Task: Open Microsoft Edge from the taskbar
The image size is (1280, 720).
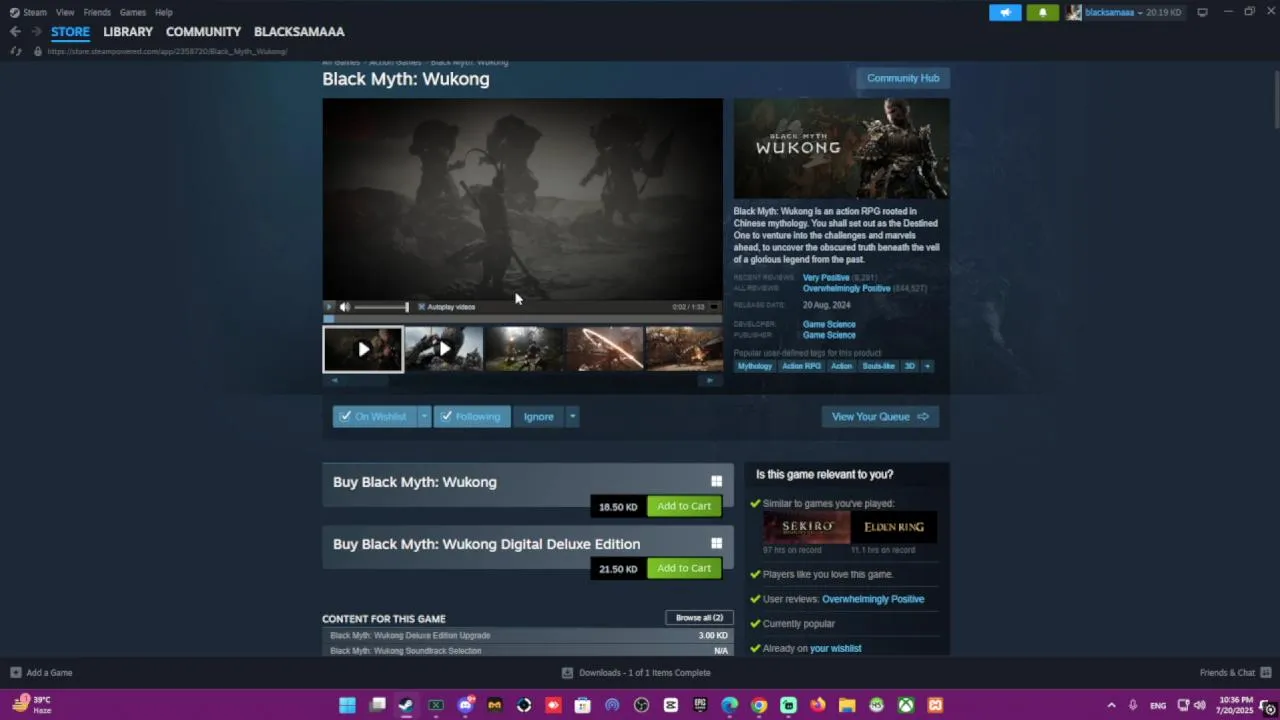Action: 730,705
